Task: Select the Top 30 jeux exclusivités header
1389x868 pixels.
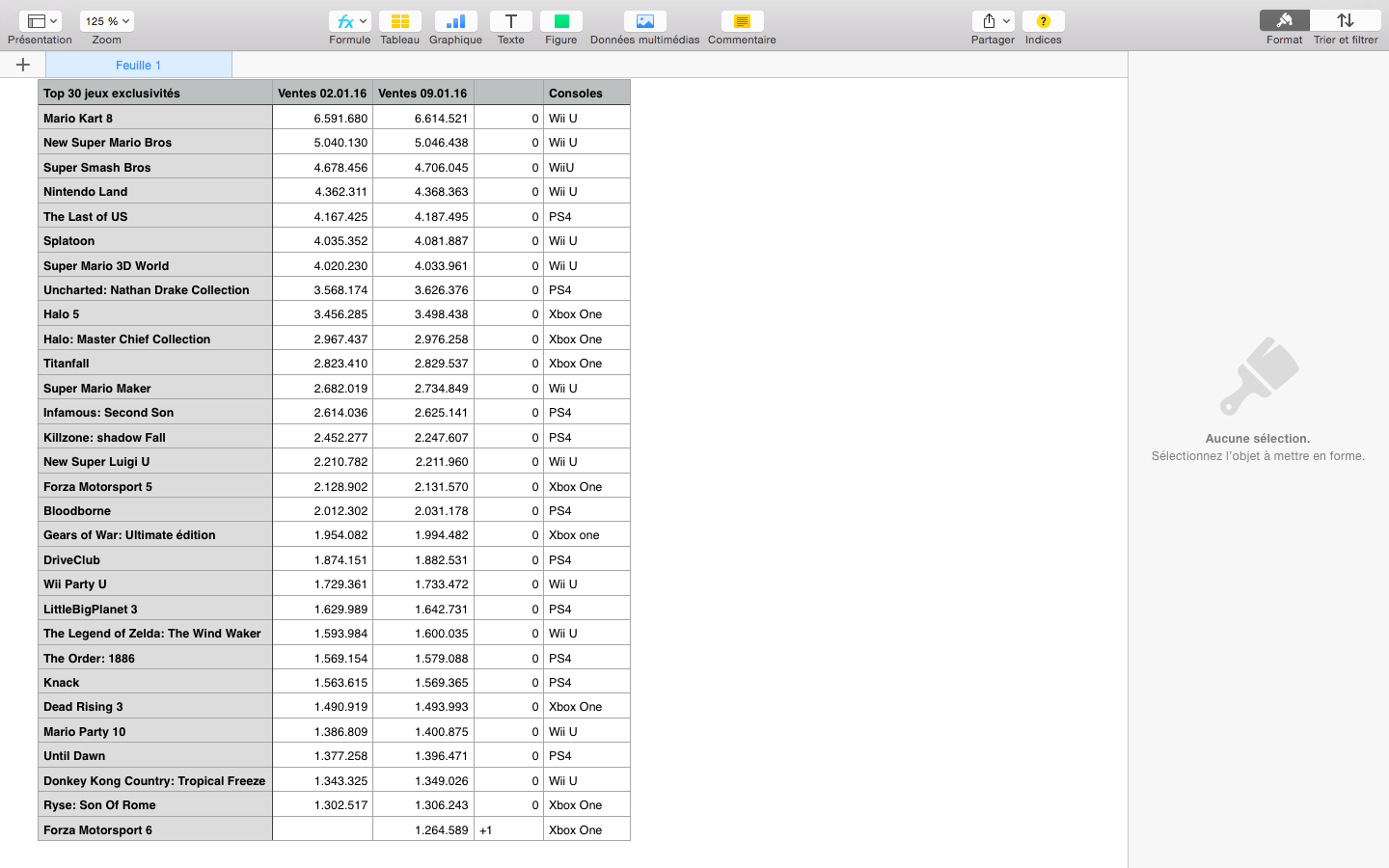Action: [155, 94]
